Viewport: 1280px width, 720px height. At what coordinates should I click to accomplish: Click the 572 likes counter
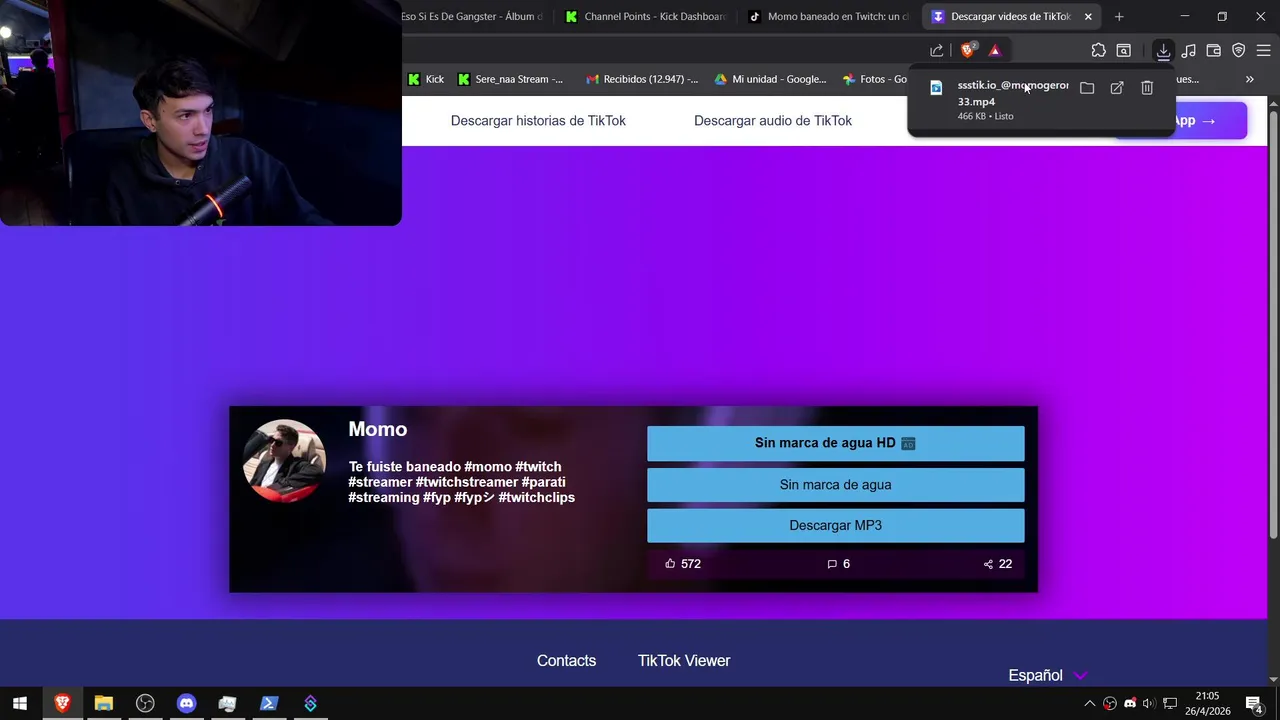pyautogui.click(x=683, y=564)
